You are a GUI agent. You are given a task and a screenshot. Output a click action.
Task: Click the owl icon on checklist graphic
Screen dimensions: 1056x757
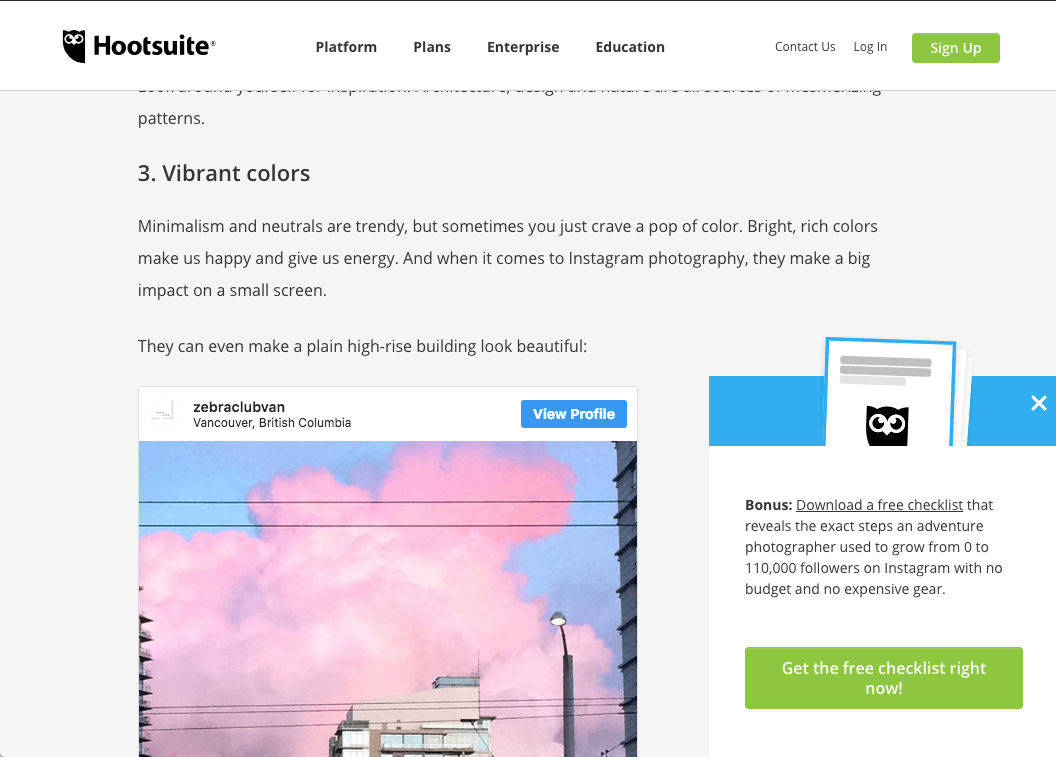coord(887,426)
